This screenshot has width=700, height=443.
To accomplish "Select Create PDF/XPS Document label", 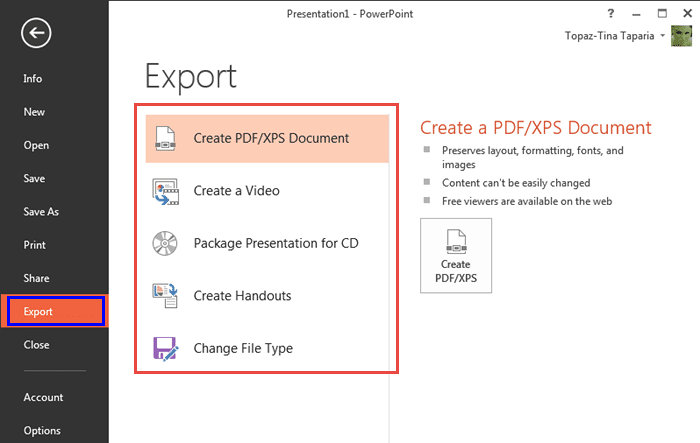I will [x=271, y=138].
